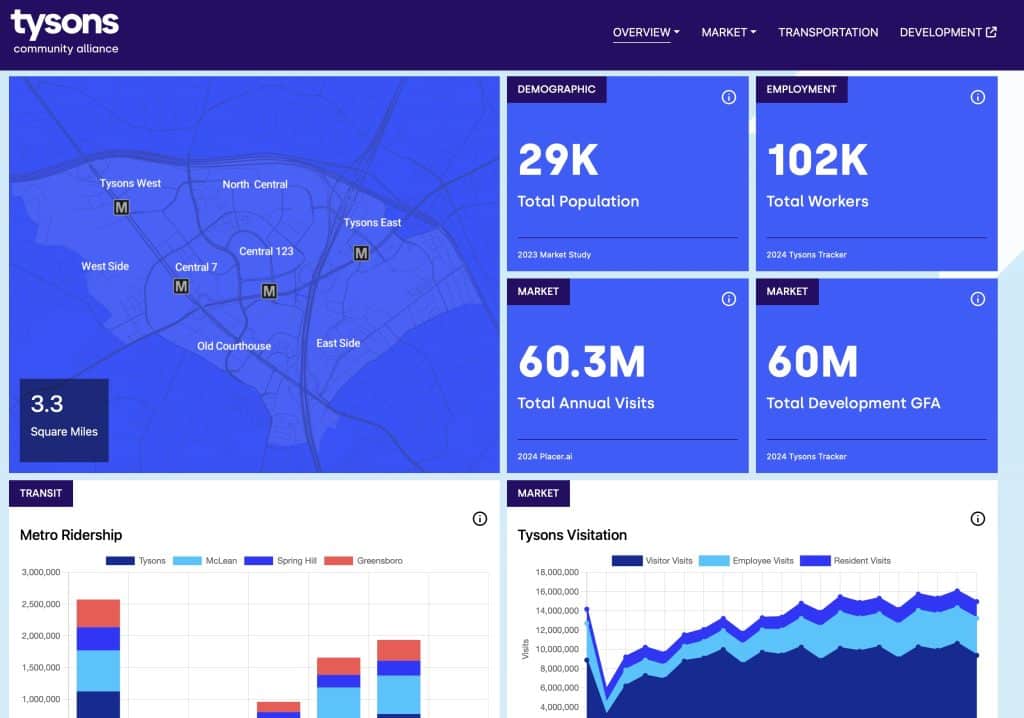
Task: Open info on the Total Development GFA card
Action: click(977, 299)
